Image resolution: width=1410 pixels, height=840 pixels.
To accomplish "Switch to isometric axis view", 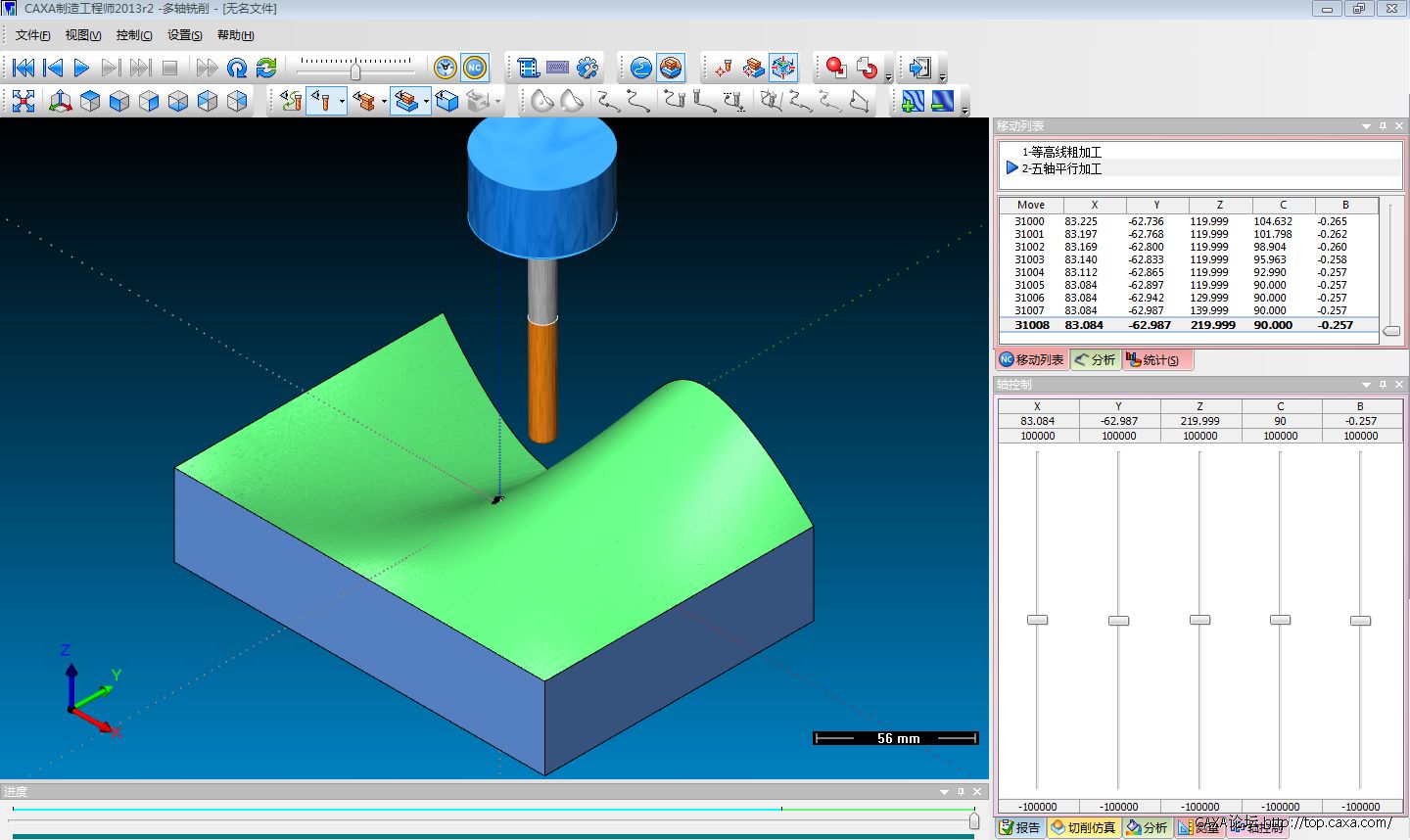I will click(60, 101).
